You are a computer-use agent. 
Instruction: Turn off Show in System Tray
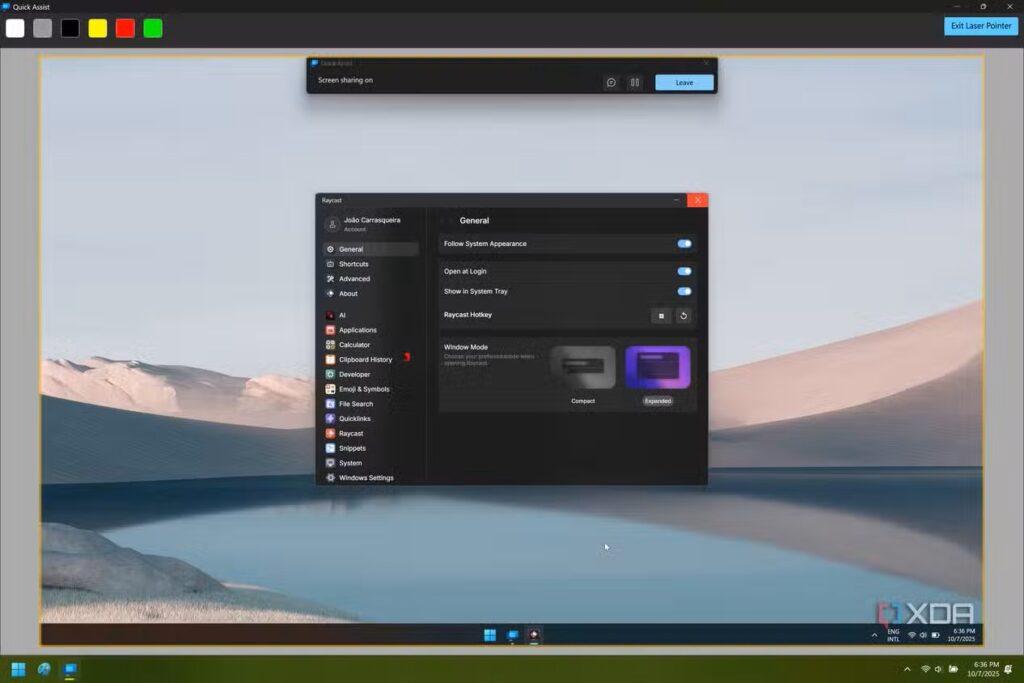[x=684, y=292]
